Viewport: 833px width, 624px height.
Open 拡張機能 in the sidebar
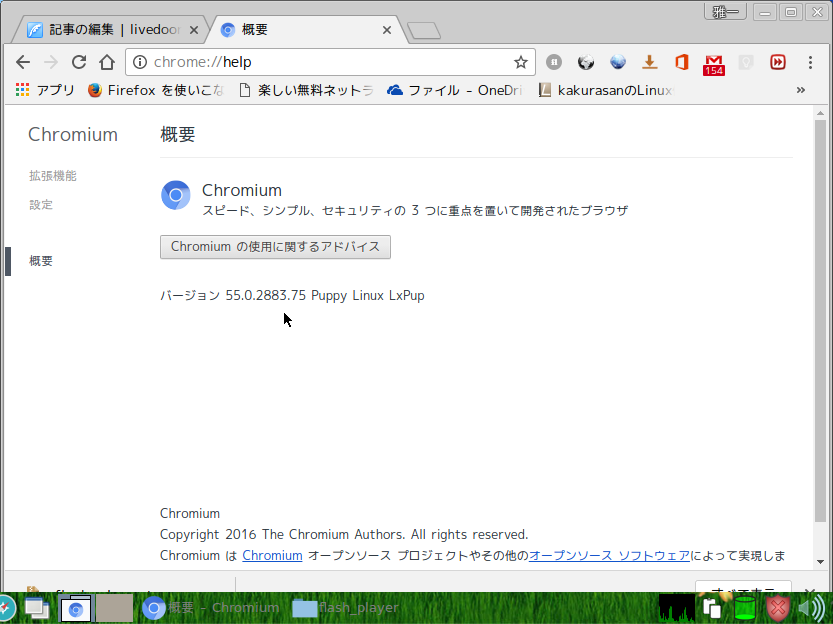click(x=53, y=176)
